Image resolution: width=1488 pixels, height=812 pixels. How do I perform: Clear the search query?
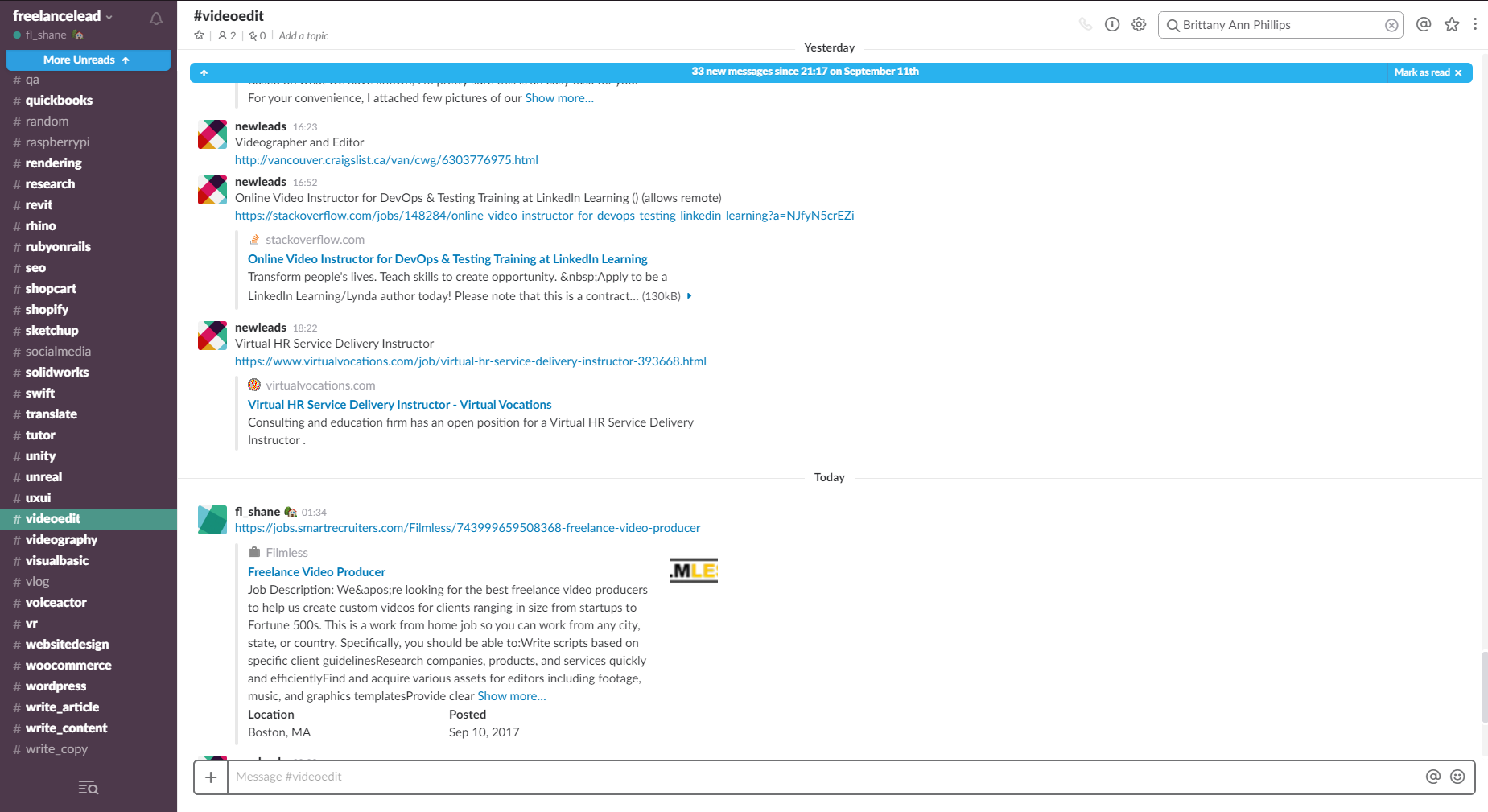click(1391, 25)
